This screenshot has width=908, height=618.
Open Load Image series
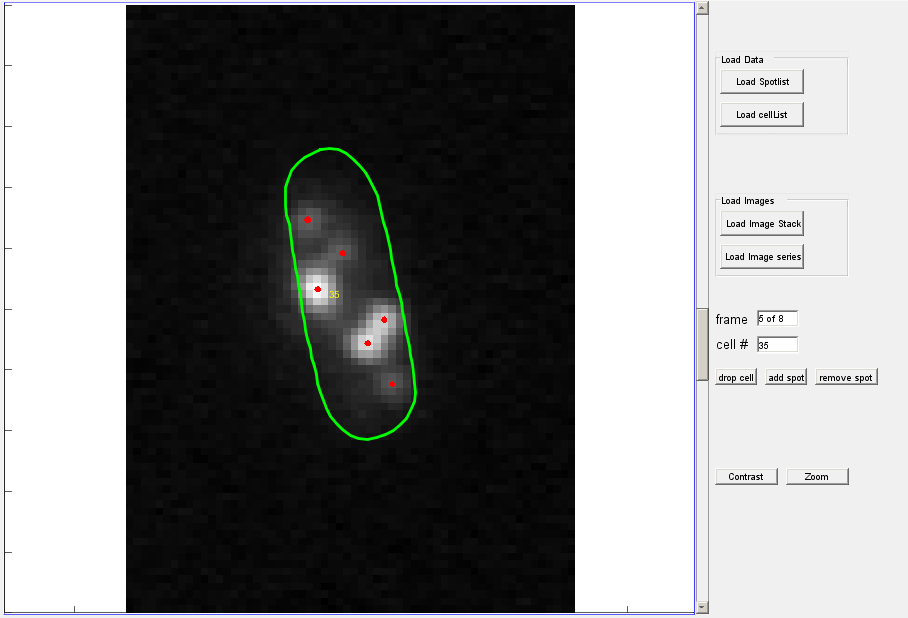coord(762,257)
